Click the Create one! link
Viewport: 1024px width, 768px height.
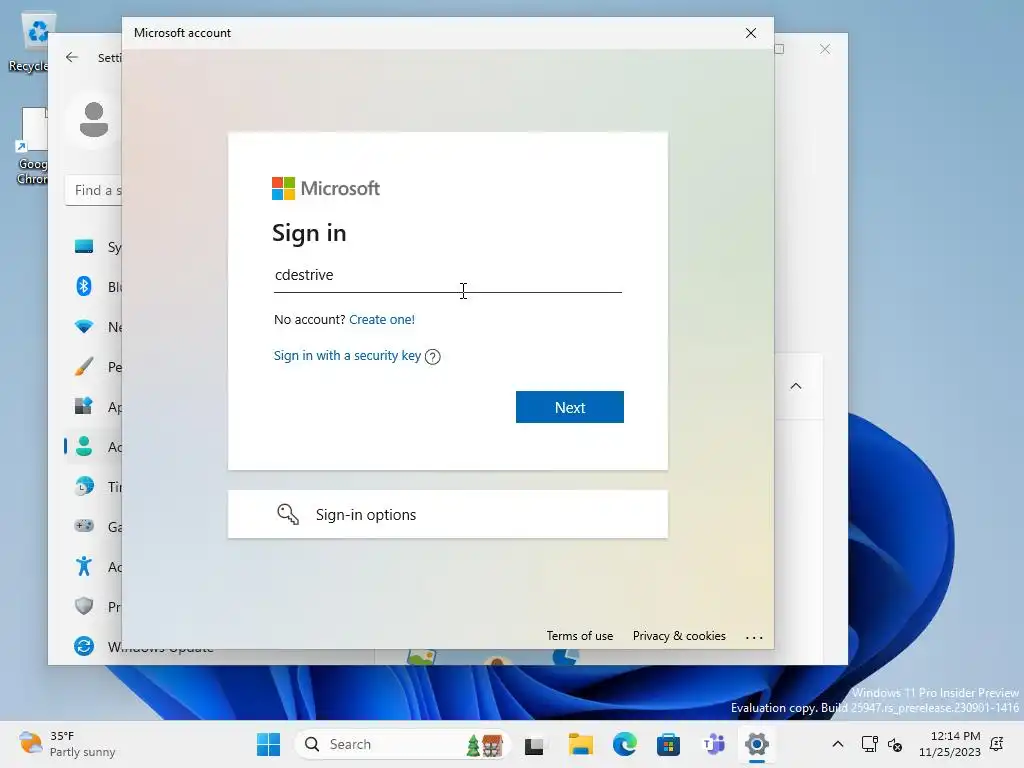[382, 319]
